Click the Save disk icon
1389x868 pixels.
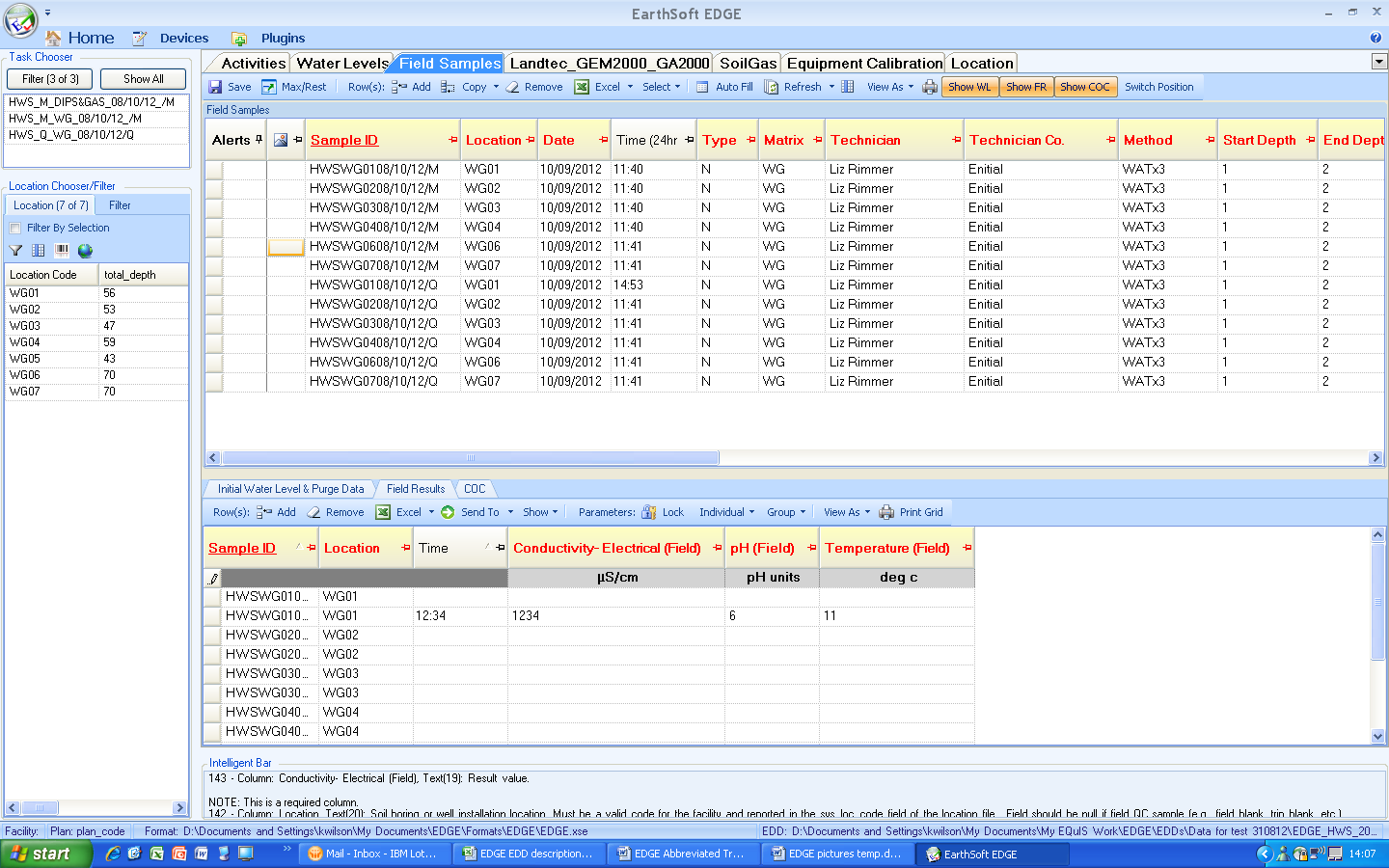pos(215,87)
